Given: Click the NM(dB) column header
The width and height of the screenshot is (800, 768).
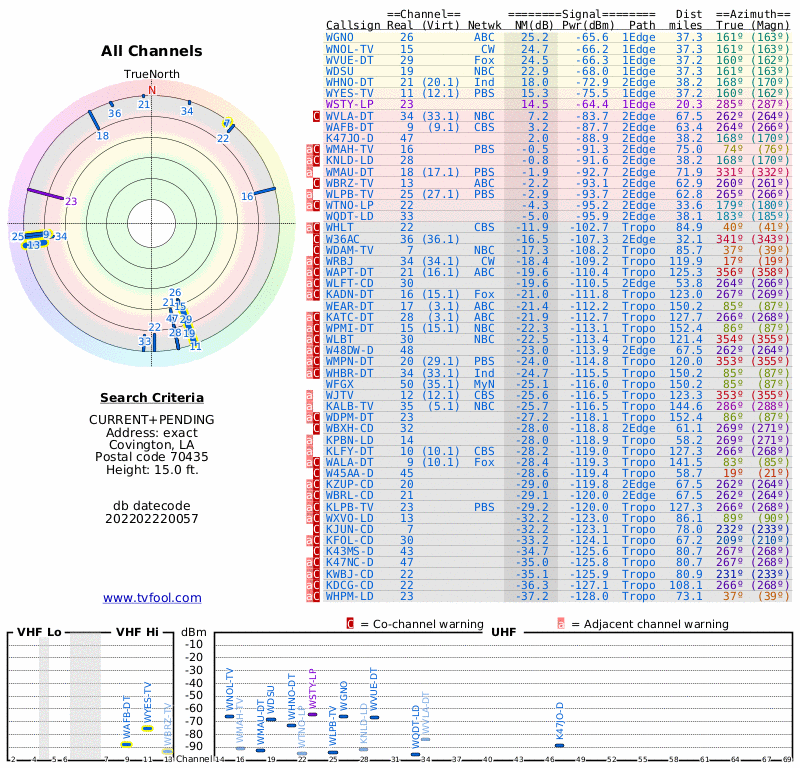Looking at the screenshot, I should (532, 25).
